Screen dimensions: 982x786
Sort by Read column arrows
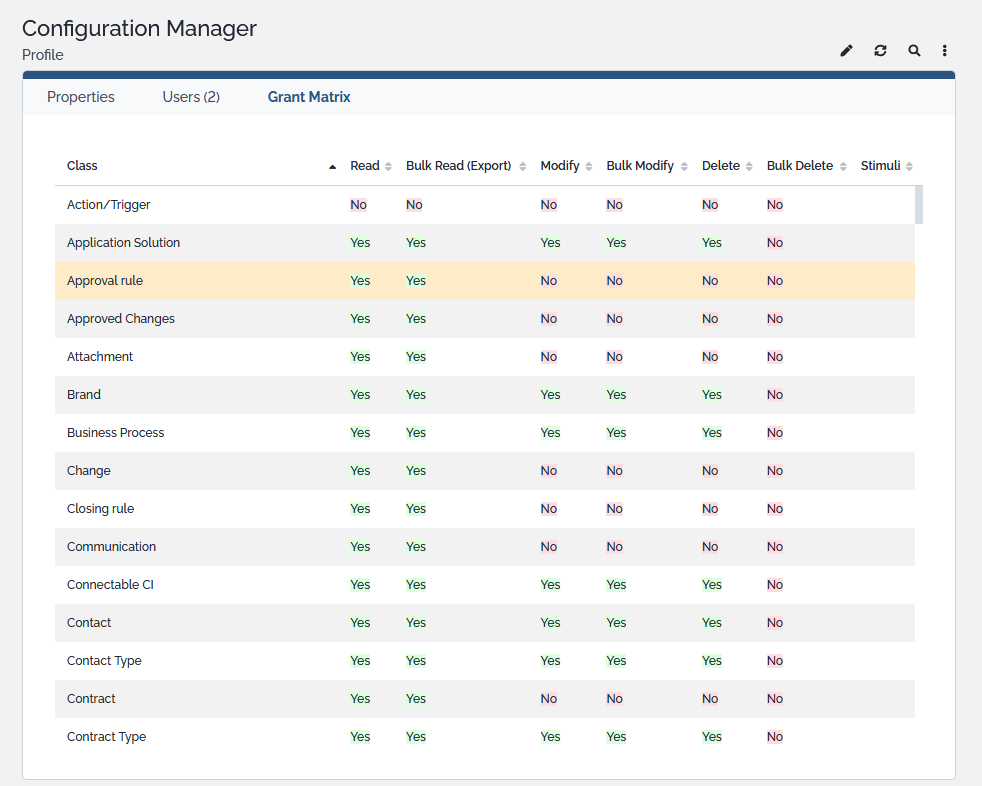pyautogui.click(x=388, y=167)
